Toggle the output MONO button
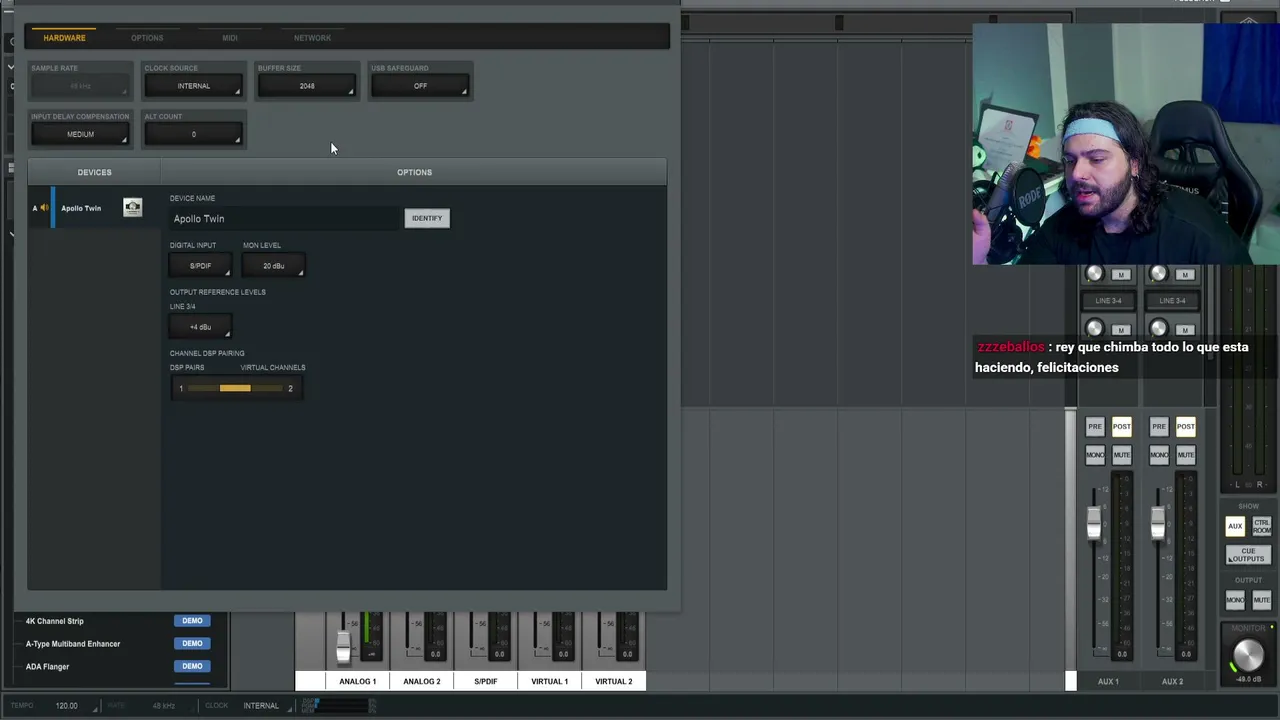Image resolution: width=1280 pixels, height=720 pixels. click(x=1235, y=600)
